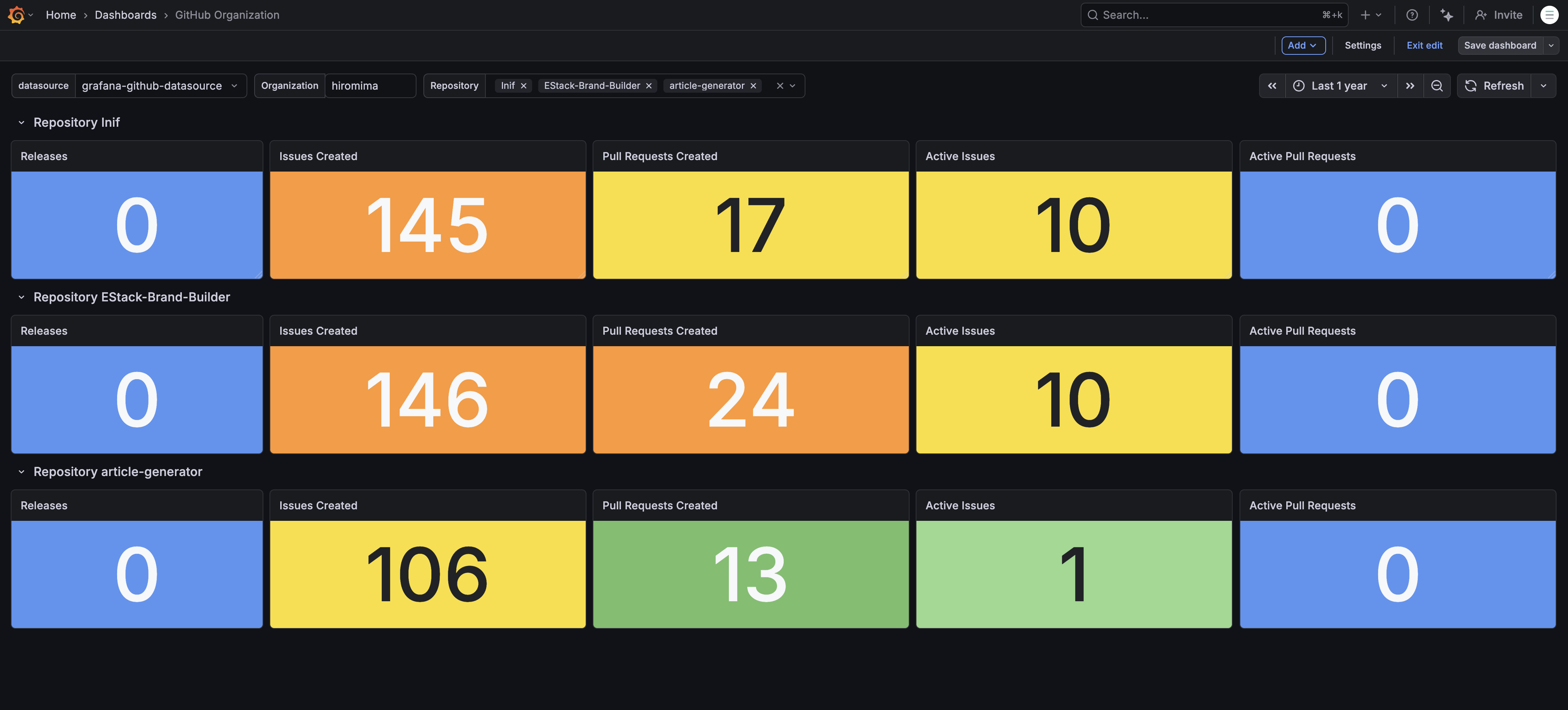Collapse Repository article-generator row
Viewport: 1568px width, 710px height.
pyautogui.click(x=21, y=472)
